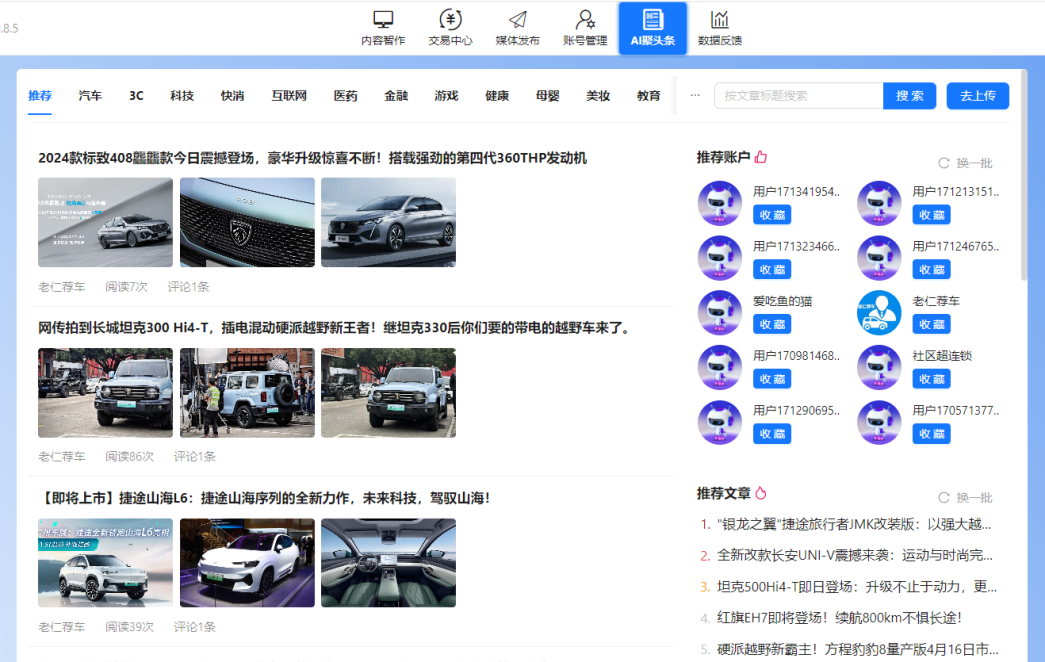Click thumbs-up icon next to 推荐账户

coord(761,157)
